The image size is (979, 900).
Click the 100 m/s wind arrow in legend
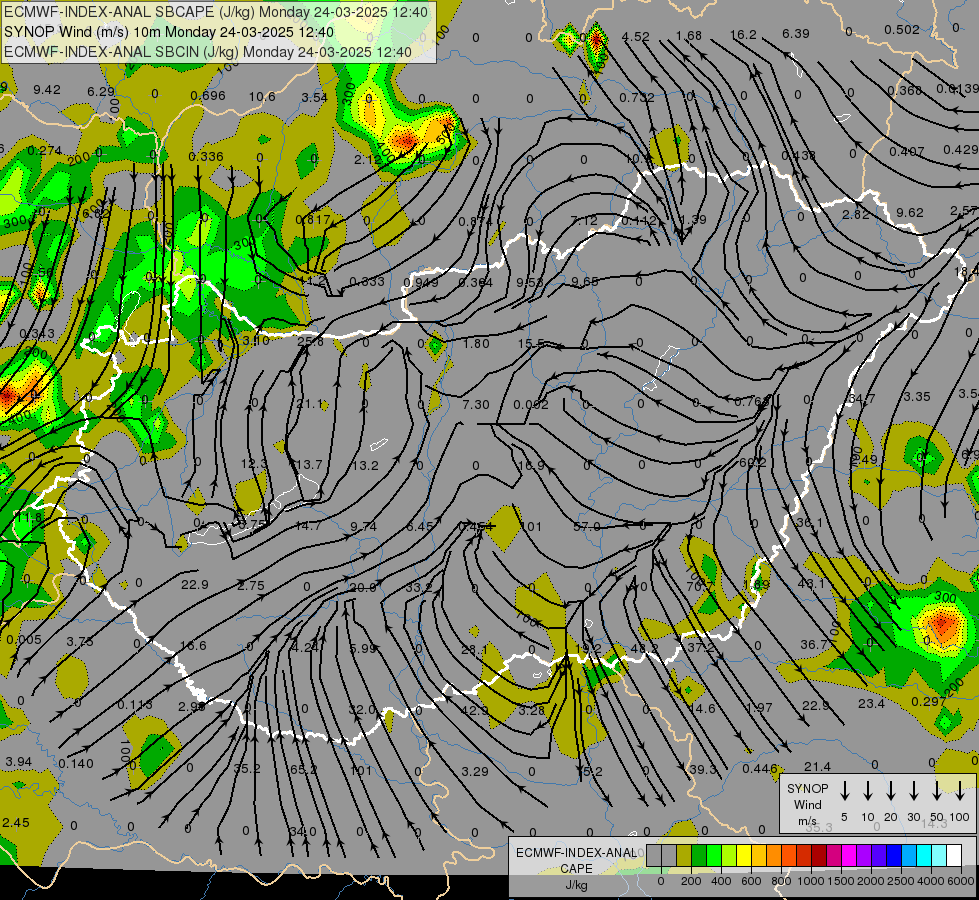pos(960,790)
